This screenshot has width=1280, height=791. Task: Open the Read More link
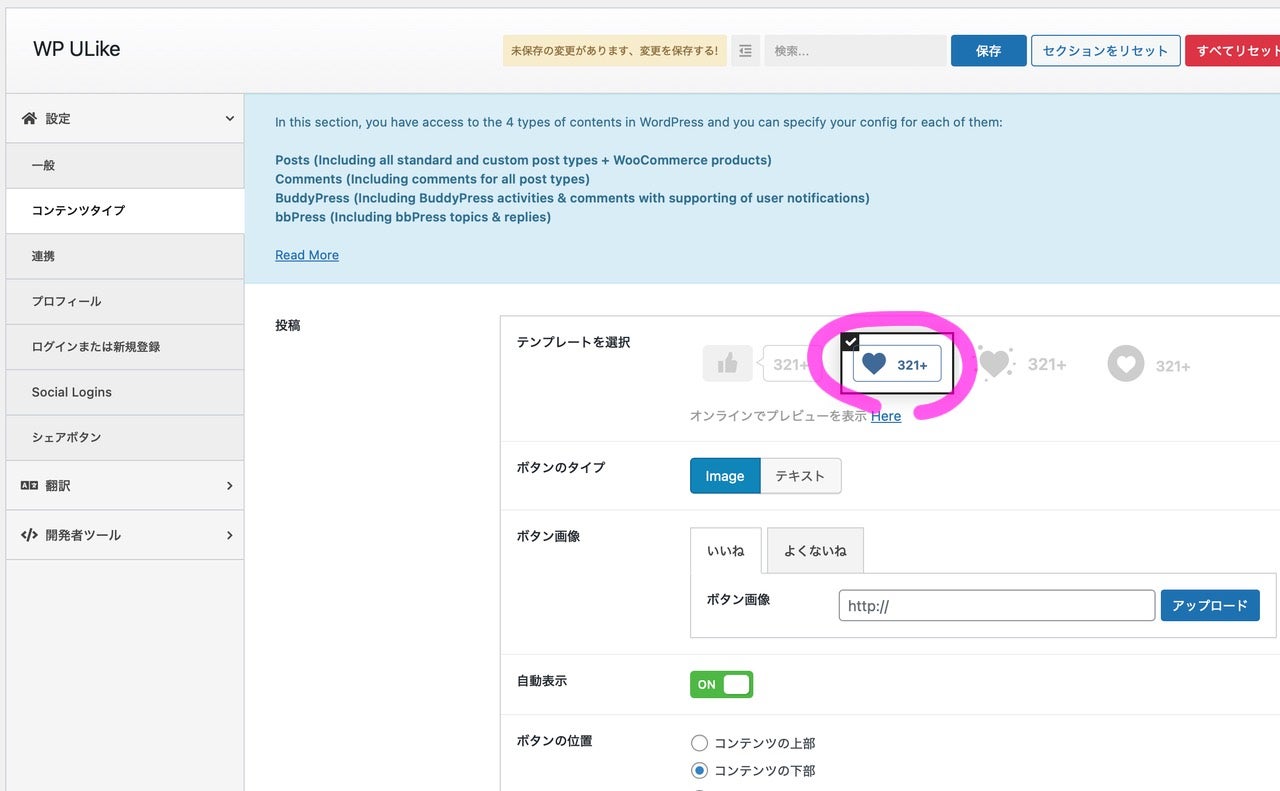307,255
